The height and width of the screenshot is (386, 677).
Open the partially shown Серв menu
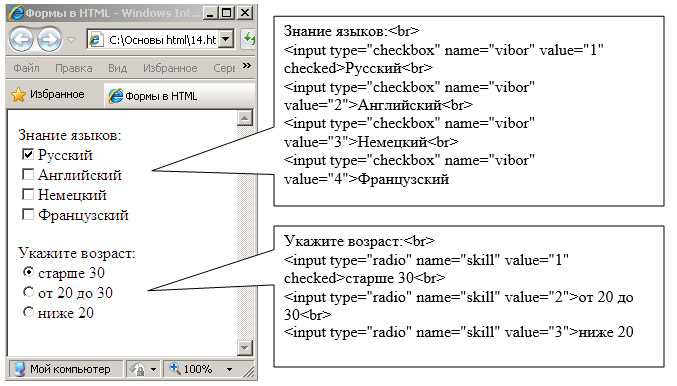(224, 68)
